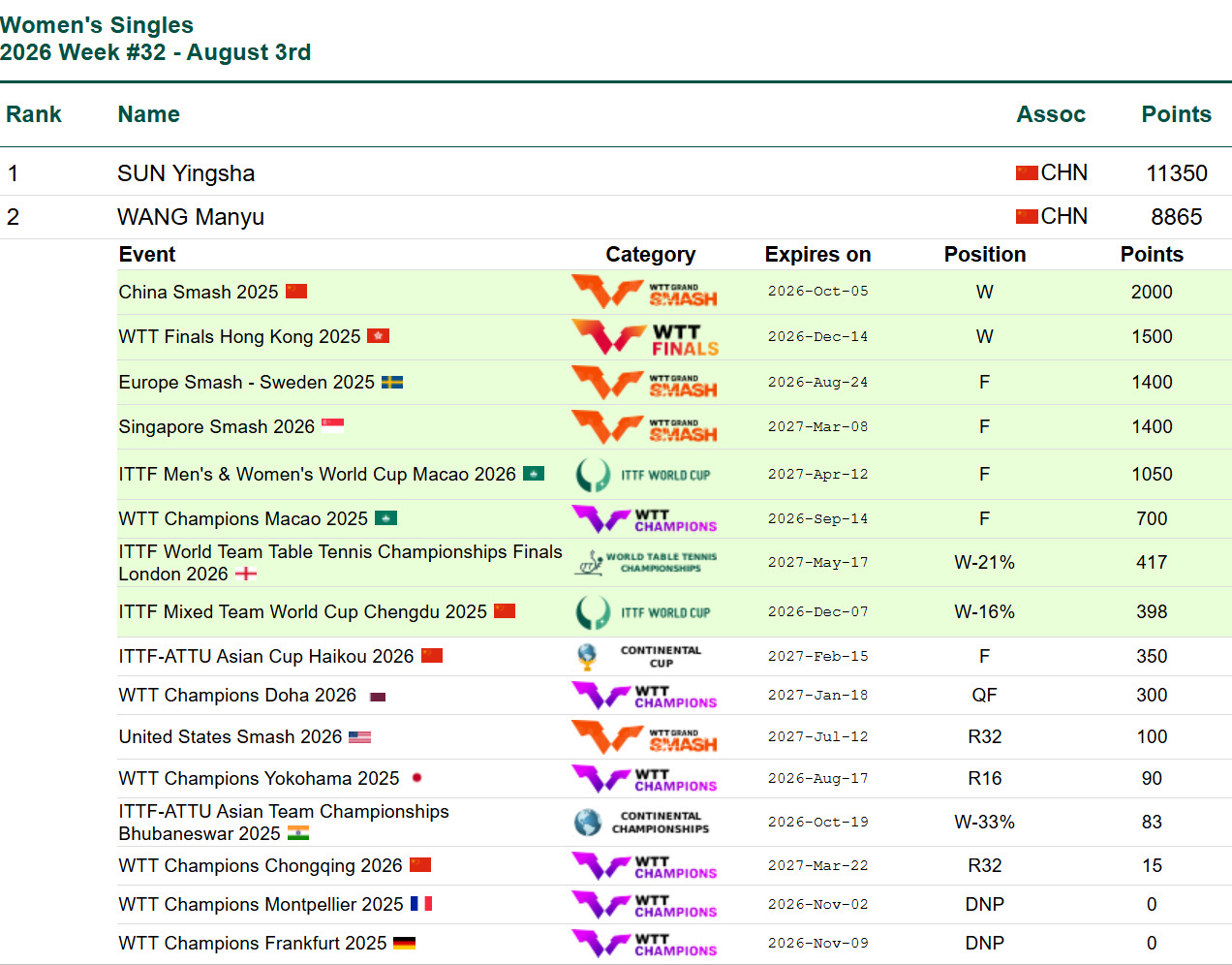Click the Hong Kong flag beside WTT Finals

(x=379, y=336)
